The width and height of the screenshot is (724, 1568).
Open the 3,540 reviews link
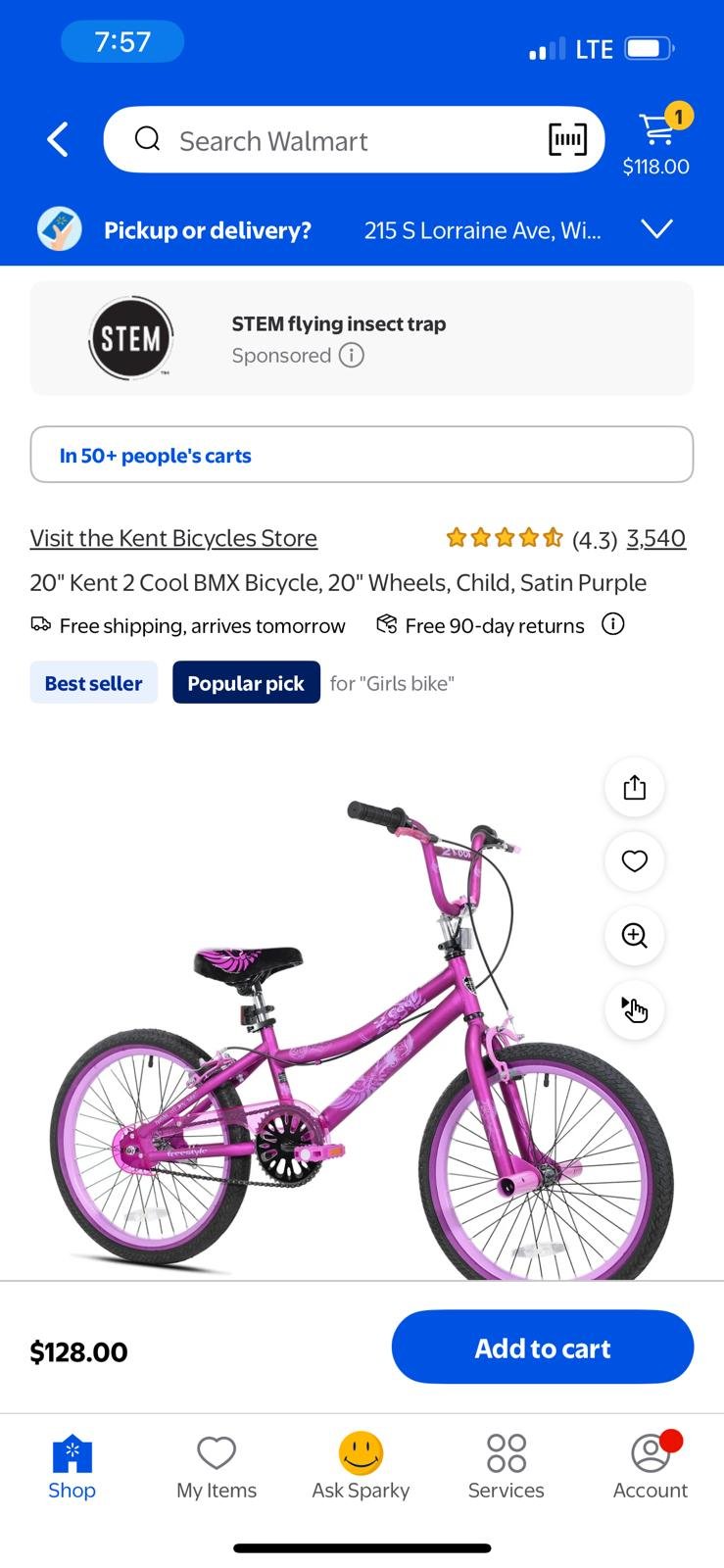pyautogui.click(x=656, y=538)
